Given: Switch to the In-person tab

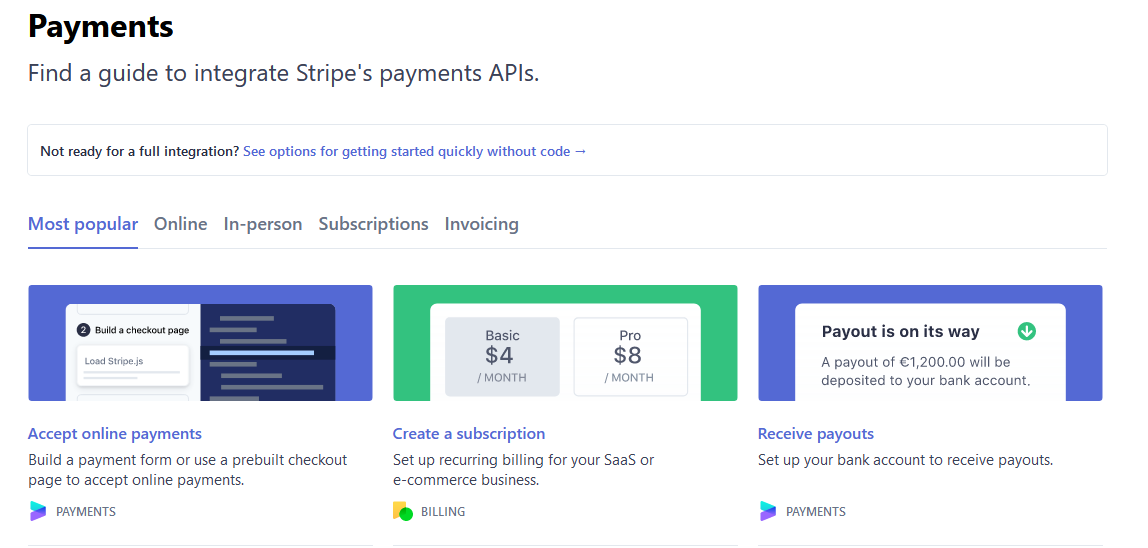Looking at the screenshot, I should [263, 224].
